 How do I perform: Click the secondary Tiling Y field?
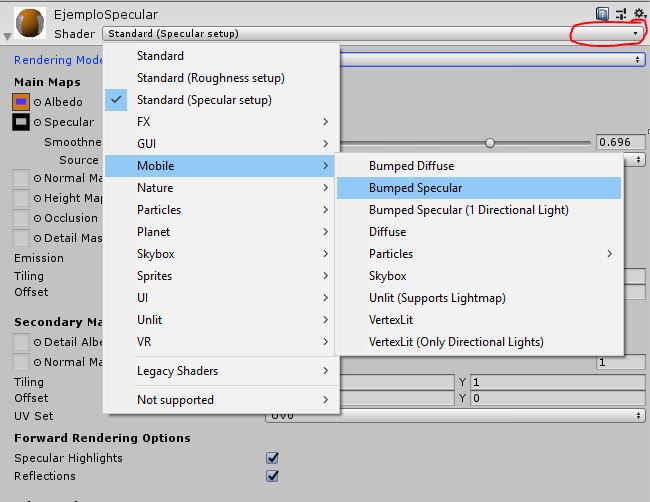(558, 382)
